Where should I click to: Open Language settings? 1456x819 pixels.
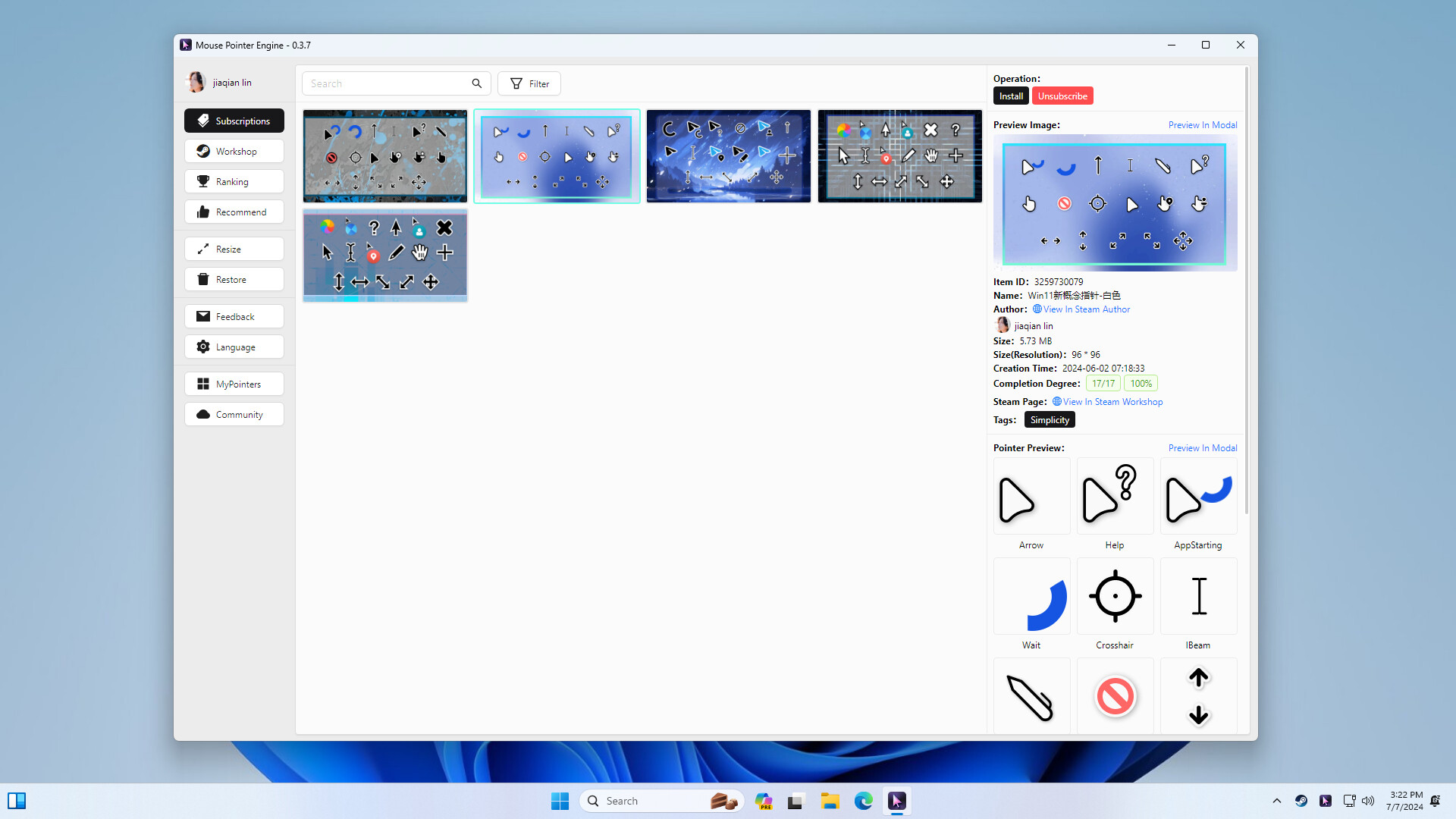[234, 347]
